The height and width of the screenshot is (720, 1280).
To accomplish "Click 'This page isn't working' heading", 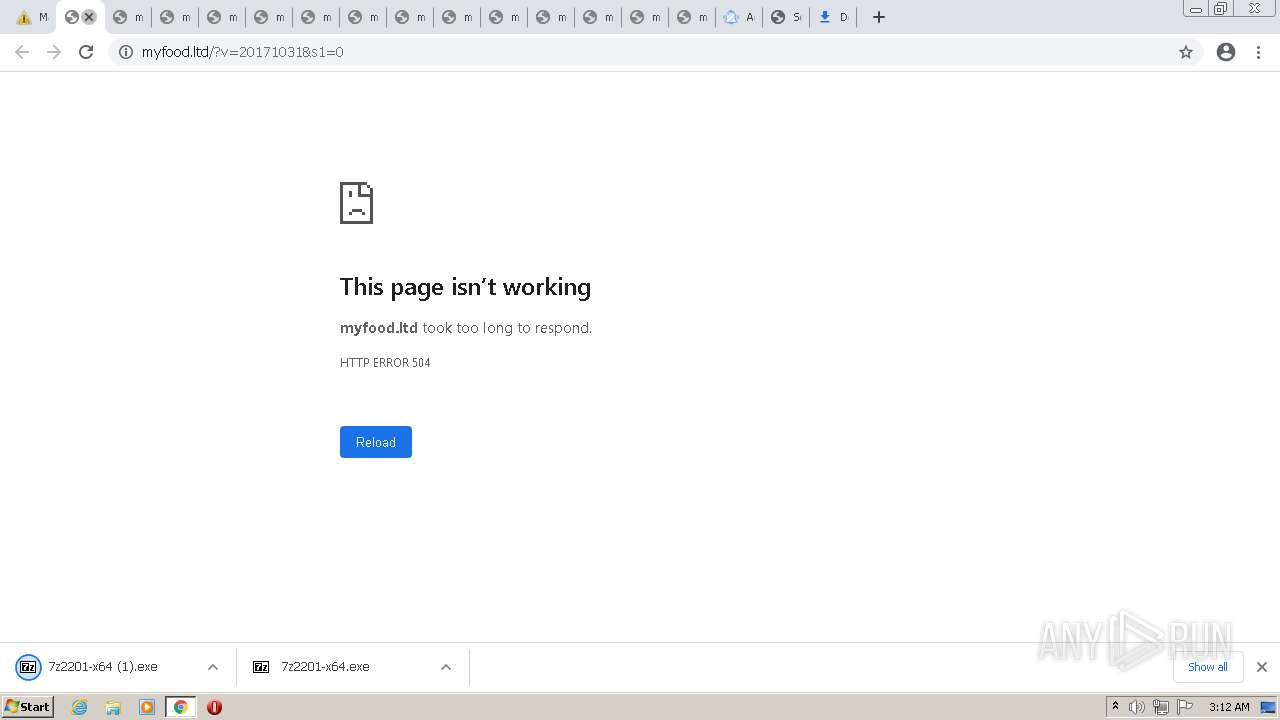I will click(x=465, y=287).
